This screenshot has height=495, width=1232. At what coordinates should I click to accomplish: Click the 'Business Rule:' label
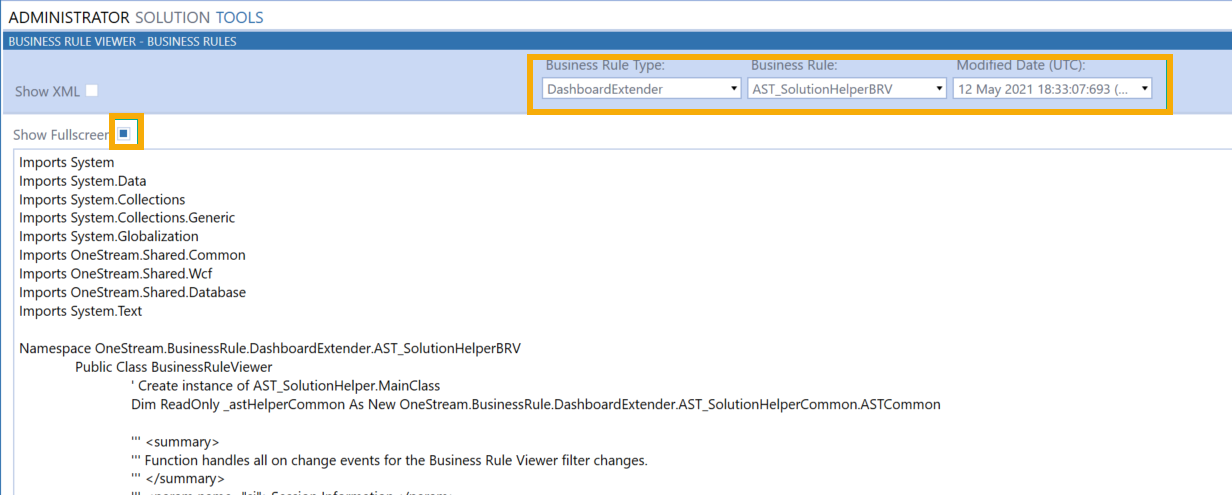pyautogui.click(x=794, y=66)
